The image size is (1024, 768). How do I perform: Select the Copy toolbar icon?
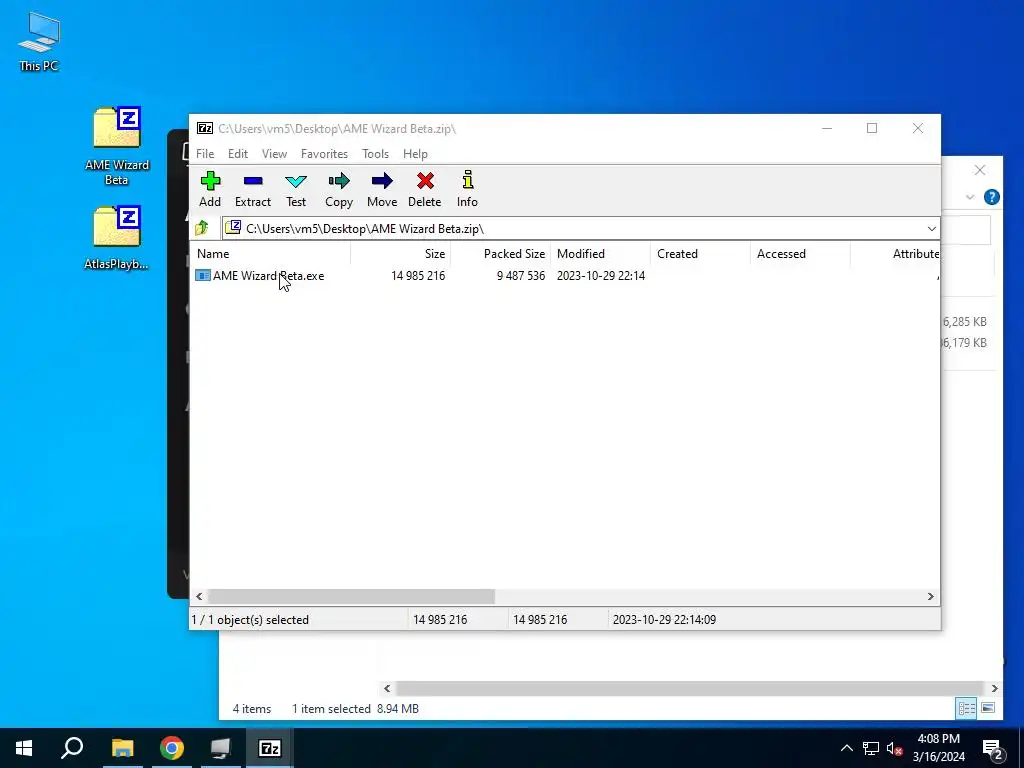(339, 189)
